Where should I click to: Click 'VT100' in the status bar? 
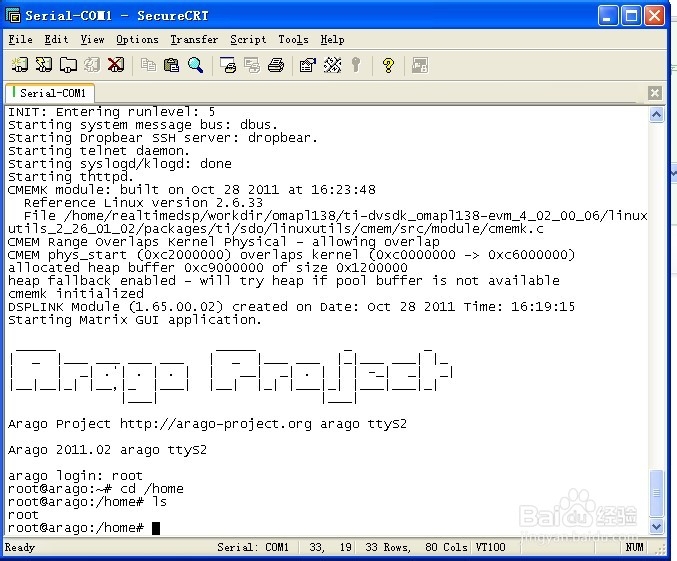tap(490, 547)
